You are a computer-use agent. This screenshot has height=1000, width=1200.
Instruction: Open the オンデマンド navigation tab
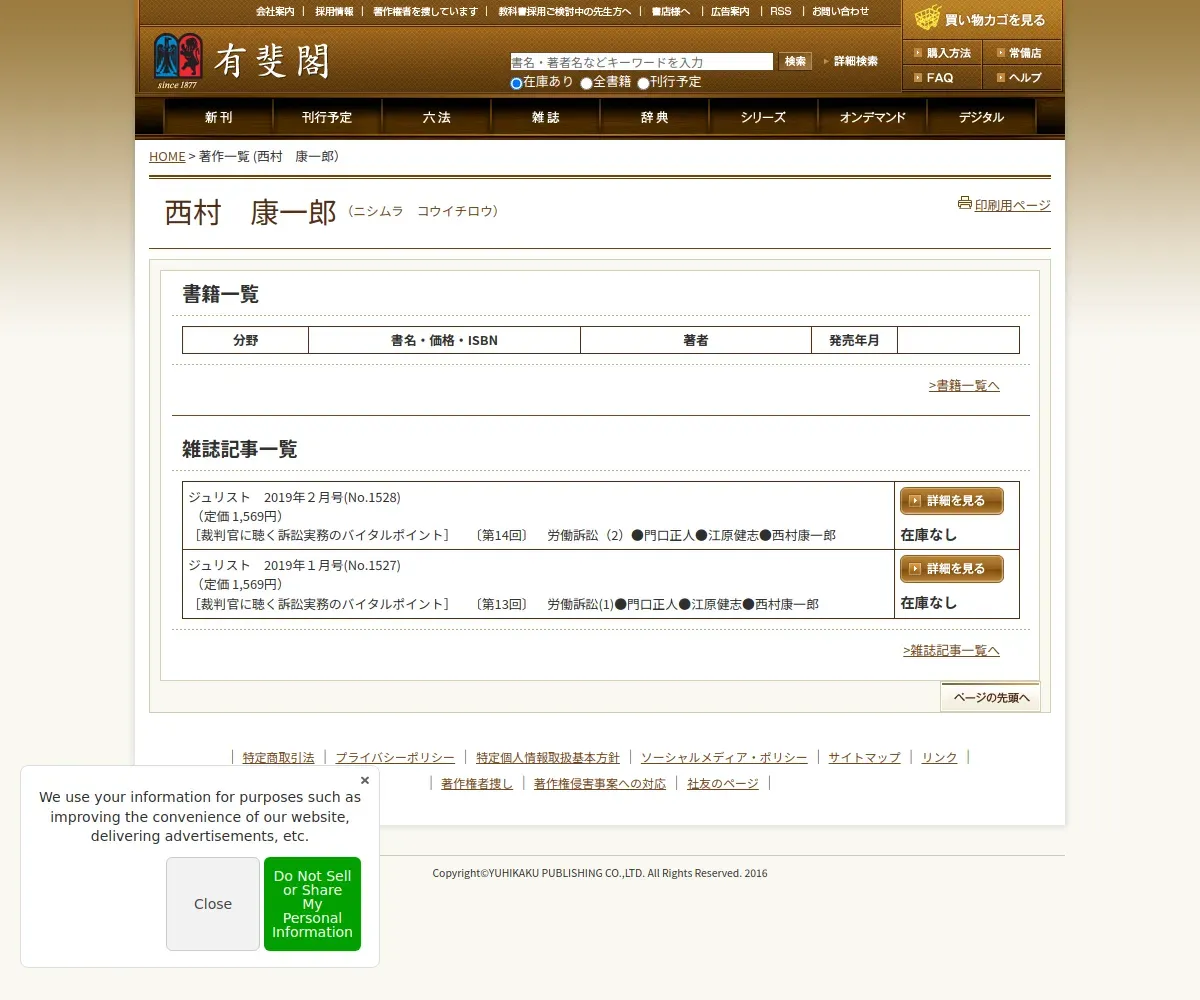click(872, 117)
